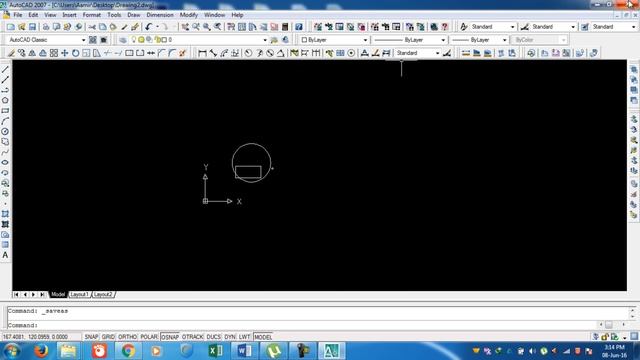
Task: Click the Plot printer icon
Action: (x=46, y=27)
